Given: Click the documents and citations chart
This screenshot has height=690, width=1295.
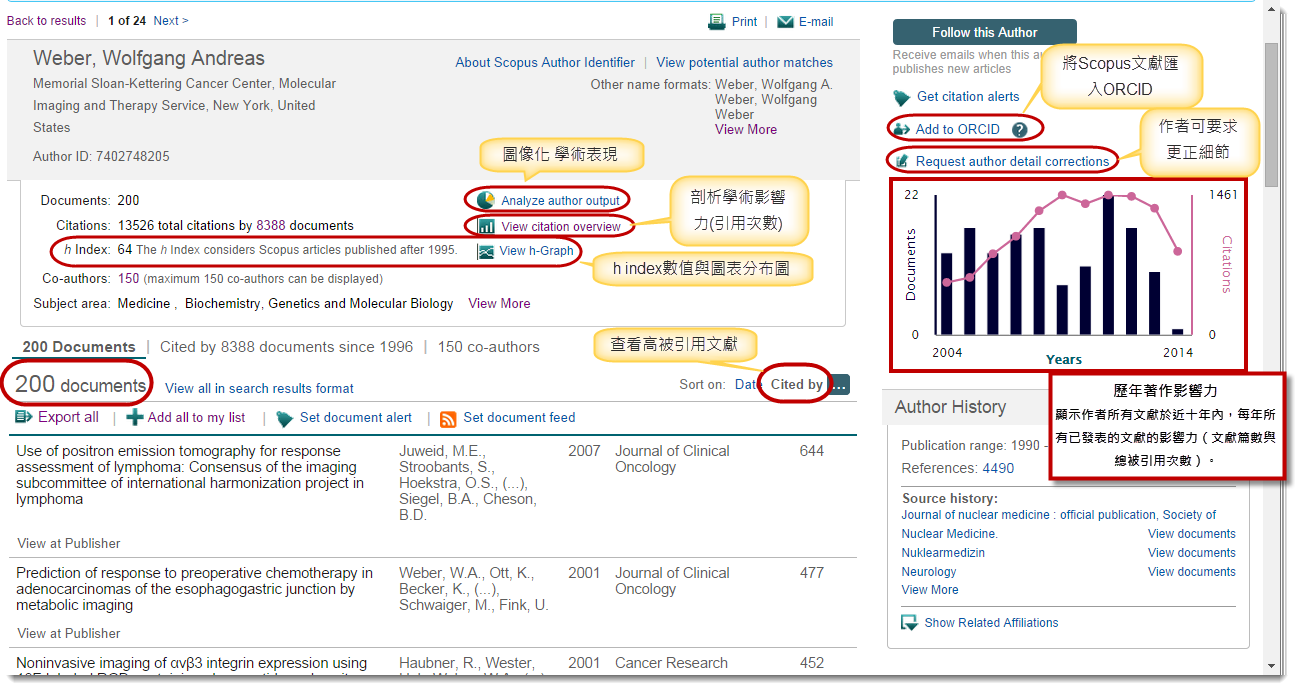Looking at the screenshot, I should 1068,274.
